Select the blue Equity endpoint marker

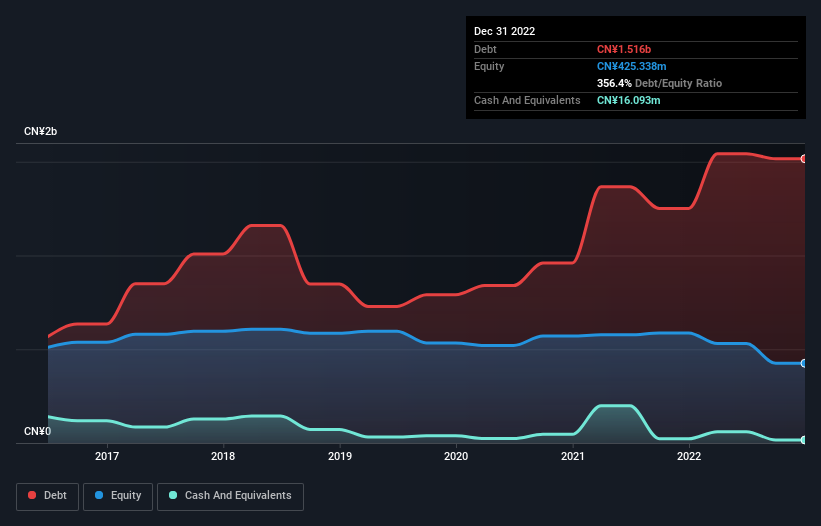pyautogui.click(x=804, y=363)
